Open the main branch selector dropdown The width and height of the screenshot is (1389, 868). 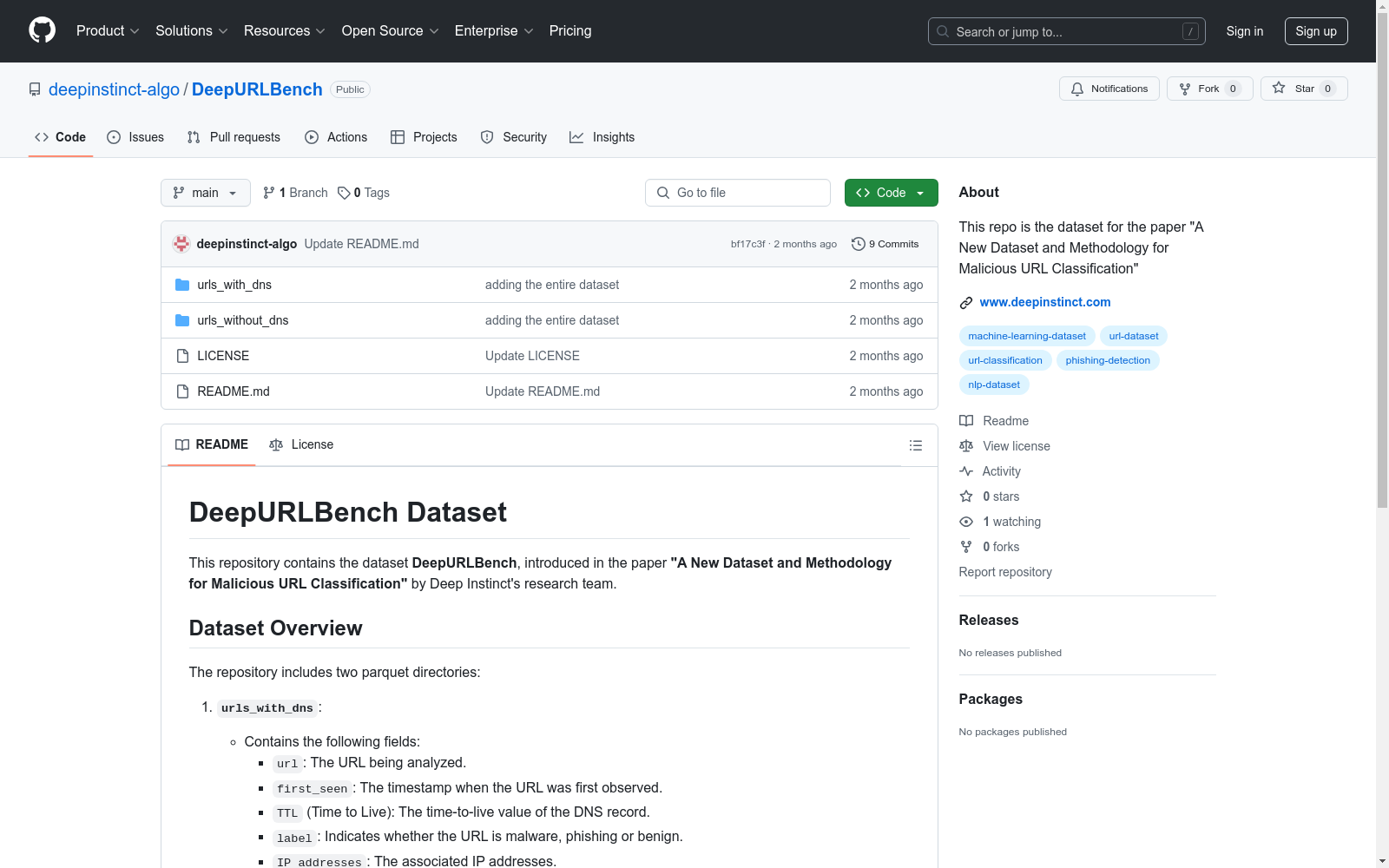click(x=206, y=193)
